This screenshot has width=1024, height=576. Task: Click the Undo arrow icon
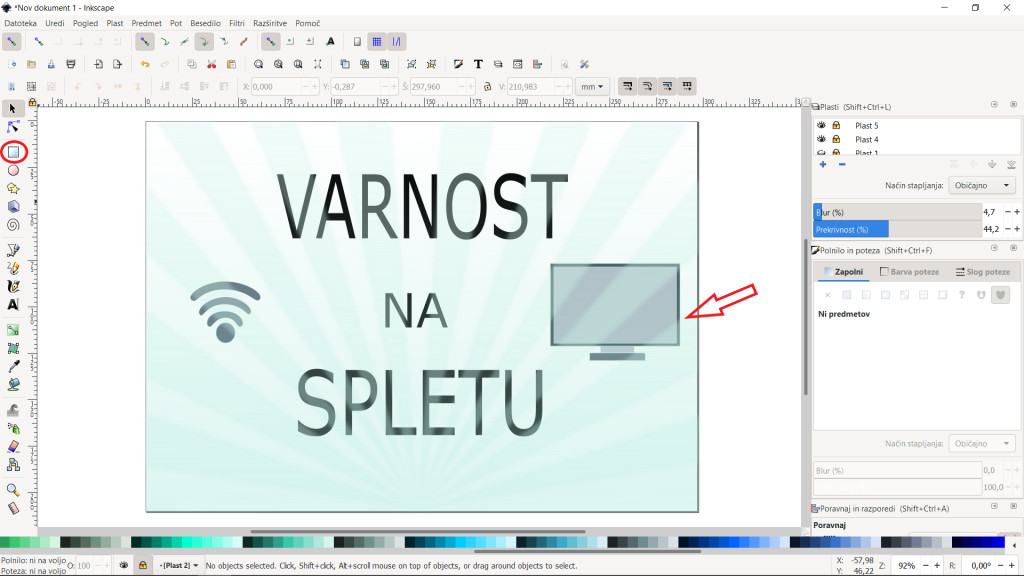tap(145, 64)
